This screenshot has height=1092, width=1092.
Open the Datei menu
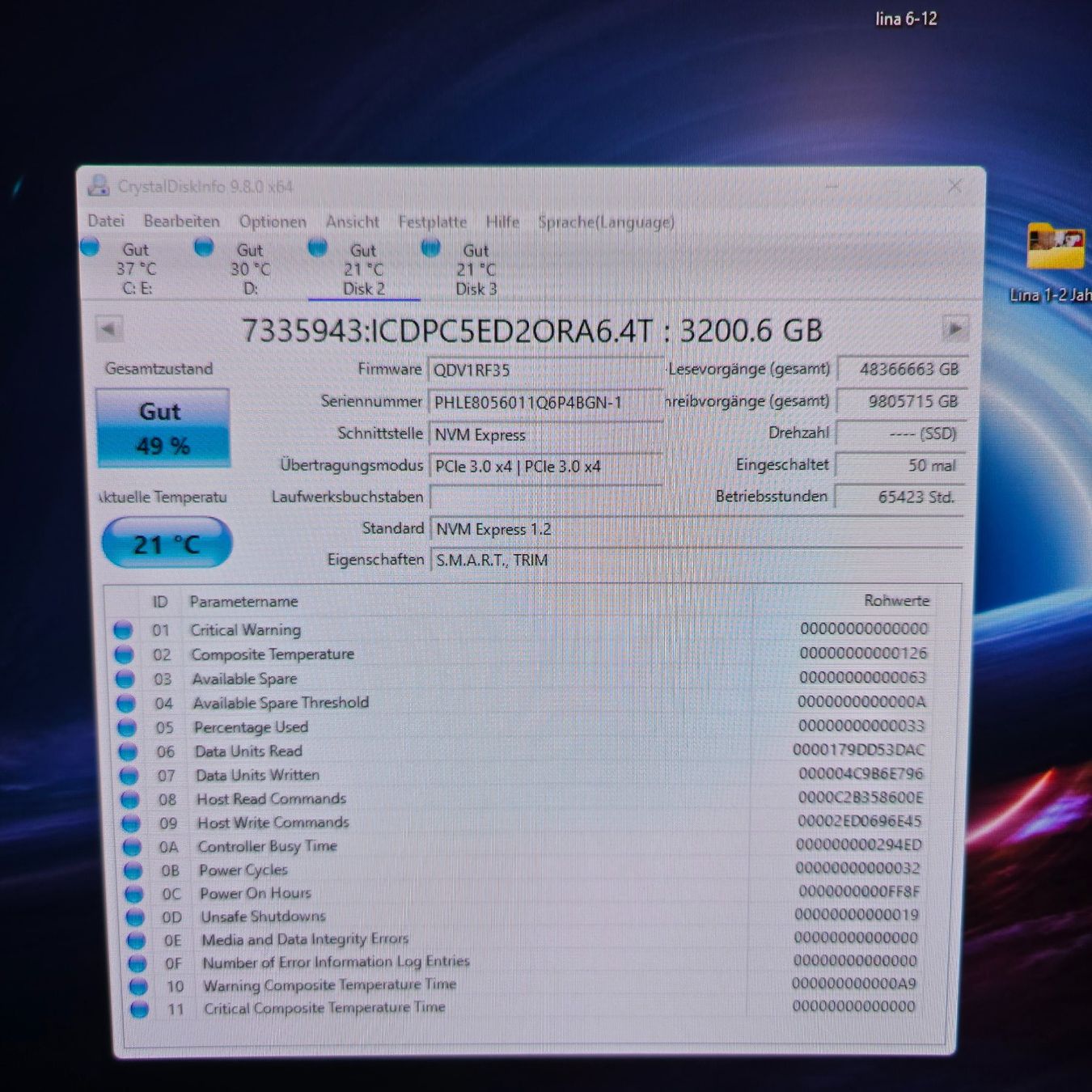tap(106, 221)
